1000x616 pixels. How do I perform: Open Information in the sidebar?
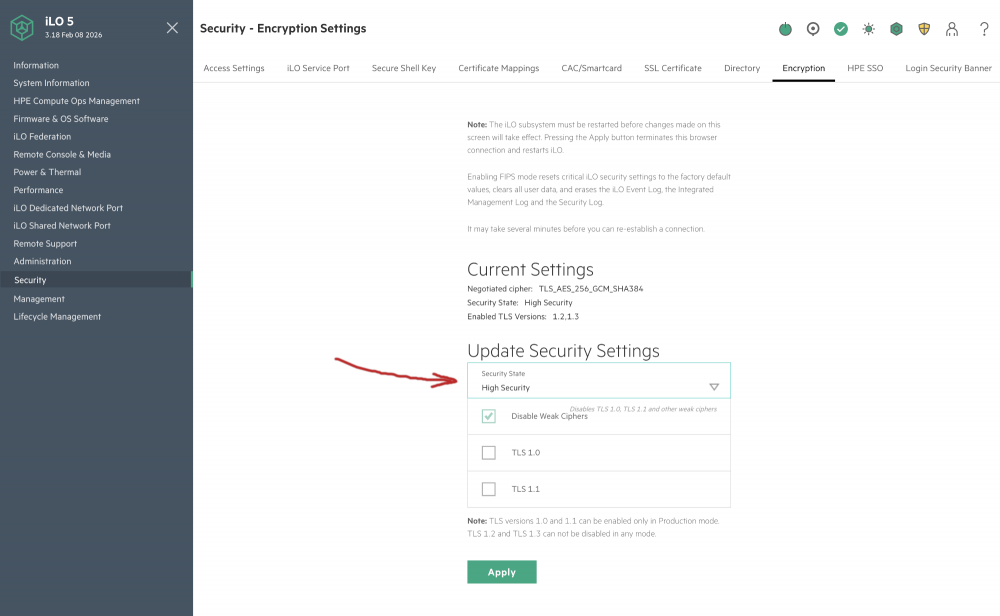coord(36,65)
